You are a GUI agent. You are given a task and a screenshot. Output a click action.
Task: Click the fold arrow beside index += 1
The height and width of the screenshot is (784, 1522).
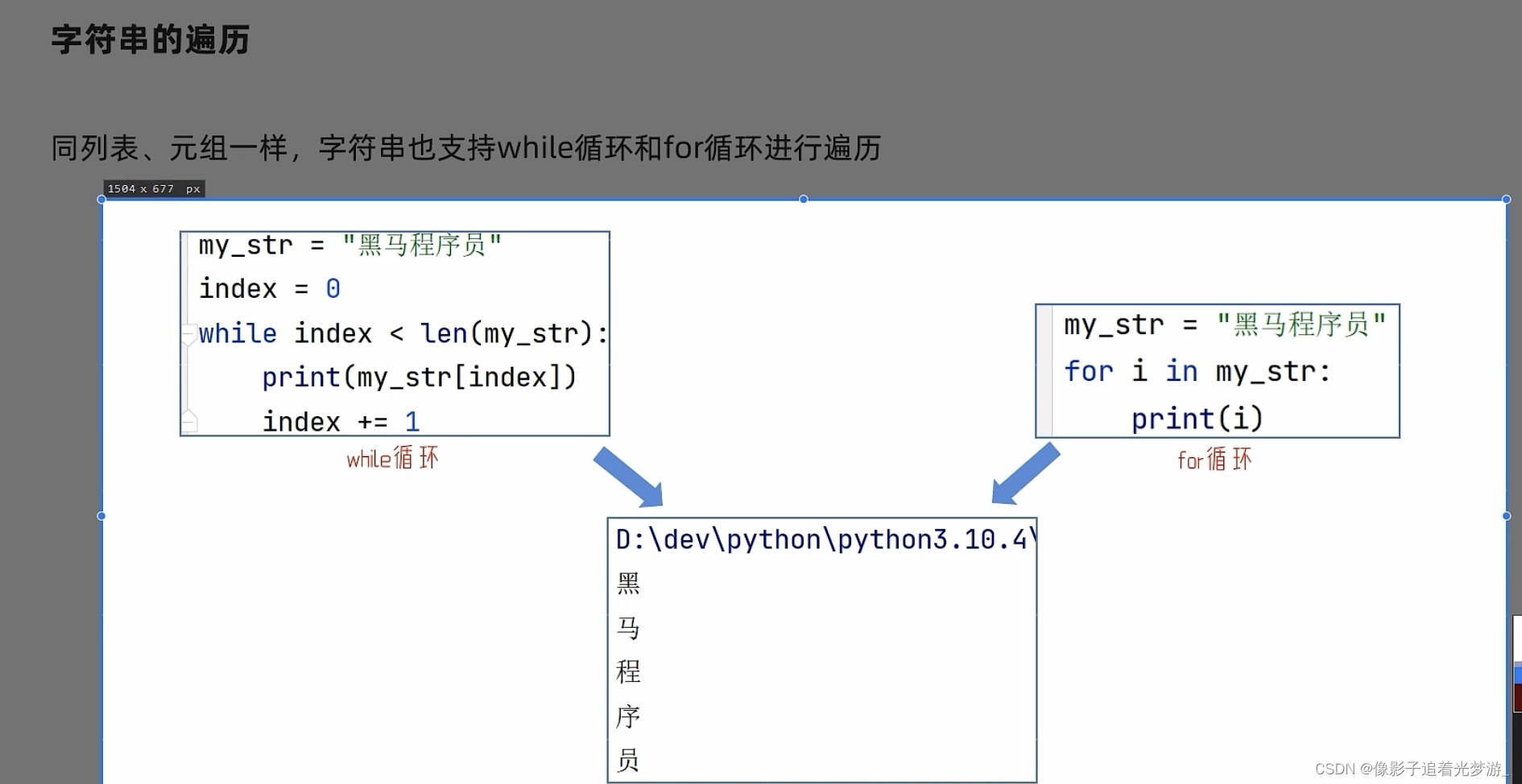(x=188, y=420)
